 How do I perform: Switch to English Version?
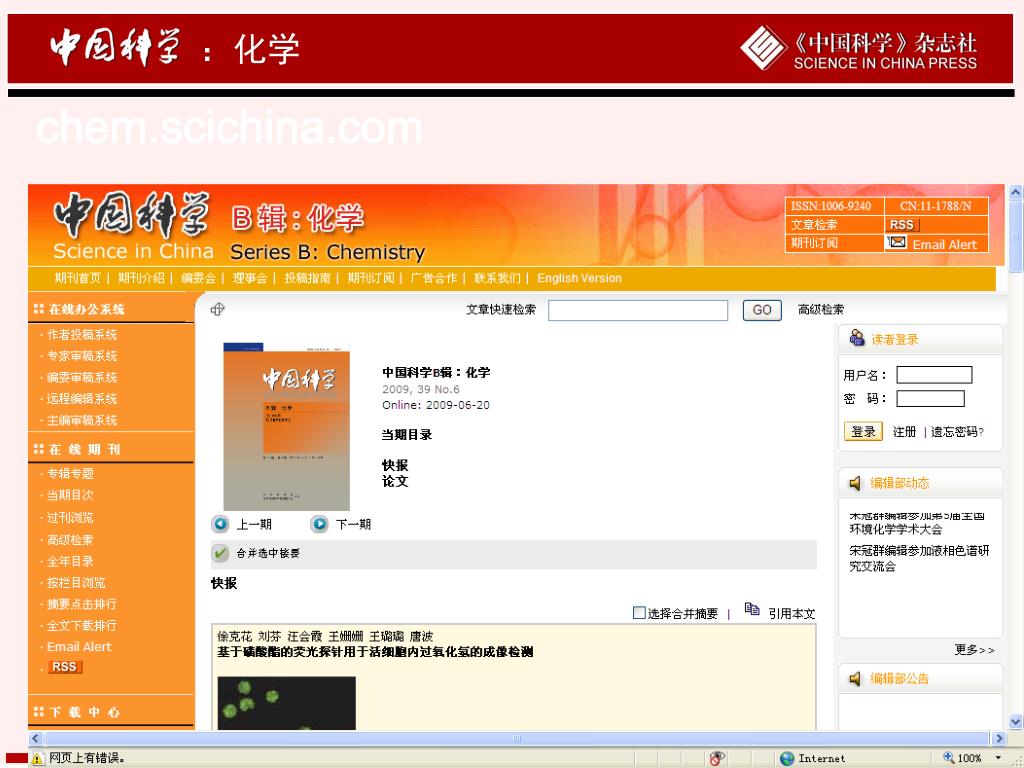pos(579,278)
